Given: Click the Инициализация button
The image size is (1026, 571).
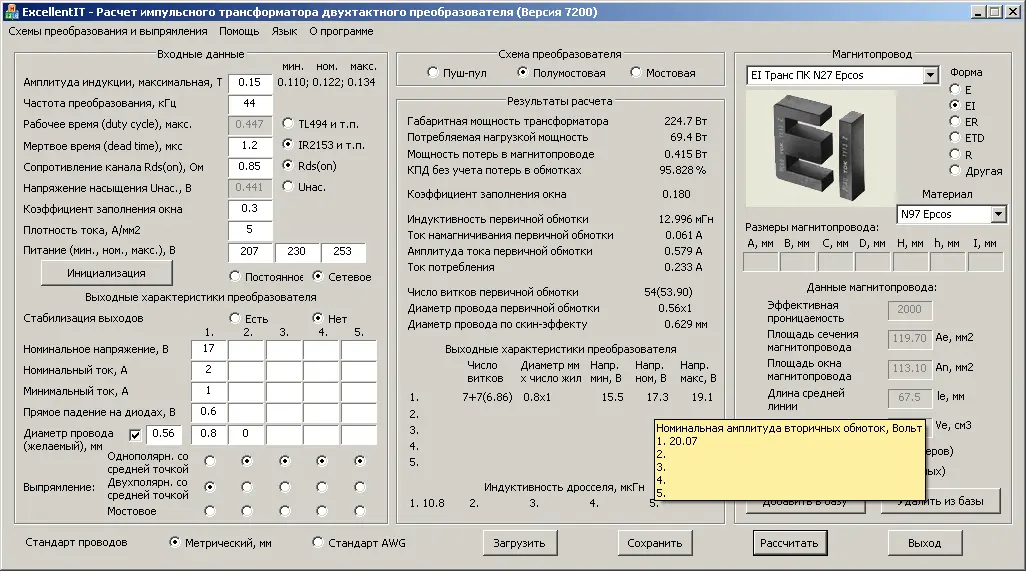Looking at the screenshot, I should (x=106, y=273).
